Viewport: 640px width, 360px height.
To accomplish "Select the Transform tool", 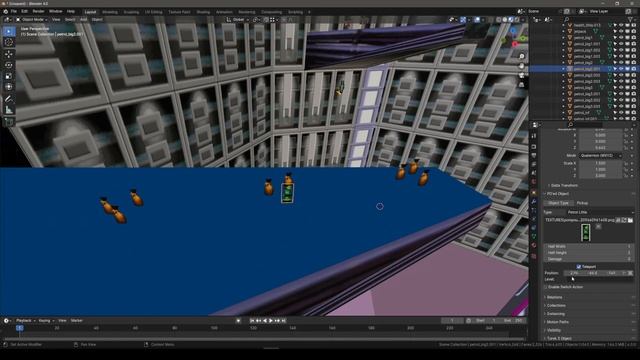I will [9, 87].
